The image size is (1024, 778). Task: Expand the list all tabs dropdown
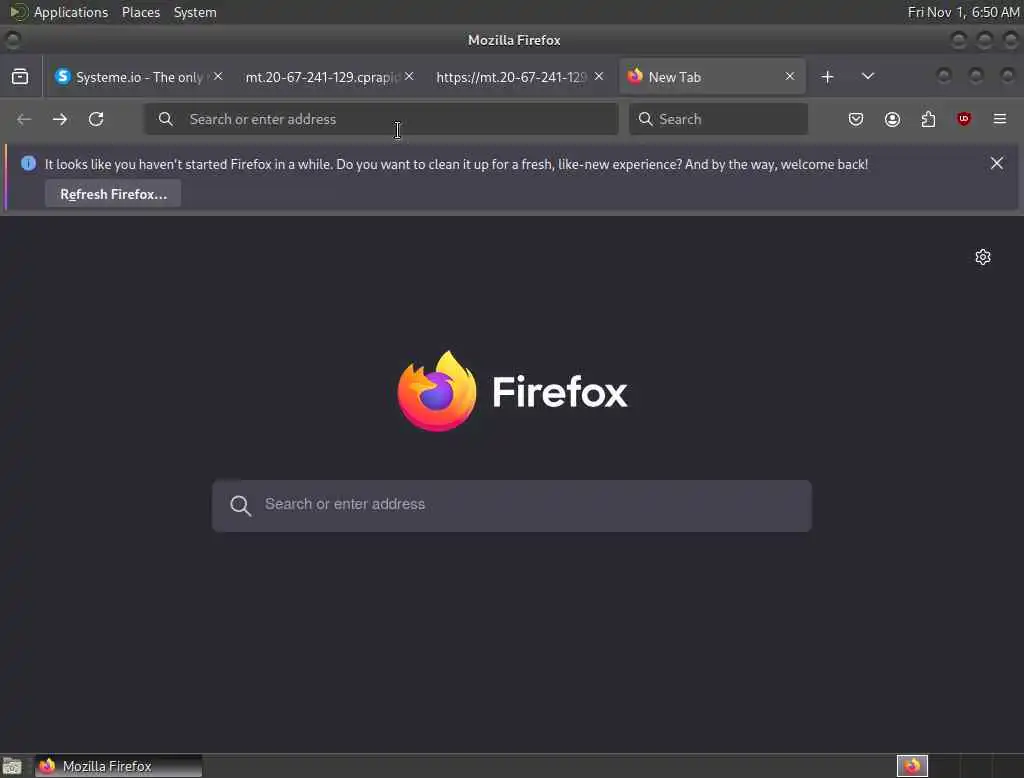pos(867,76)
